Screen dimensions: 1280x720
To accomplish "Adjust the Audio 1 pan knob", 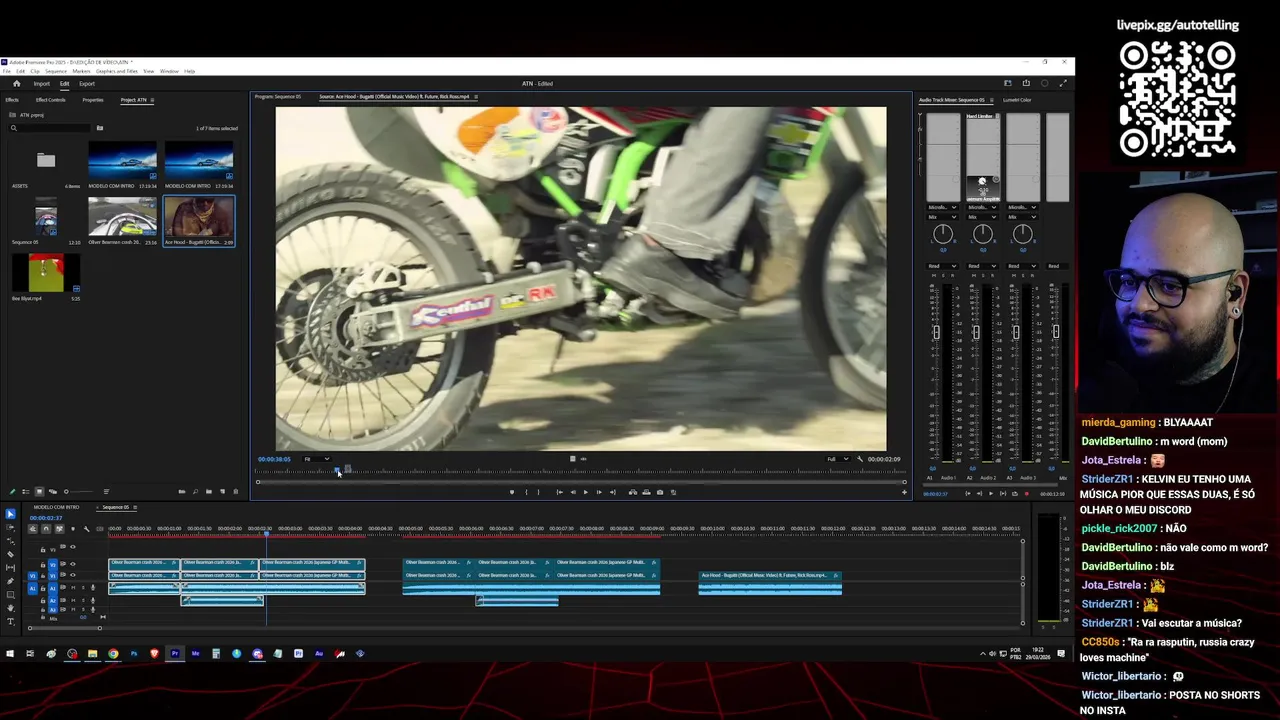I will 942,234.
